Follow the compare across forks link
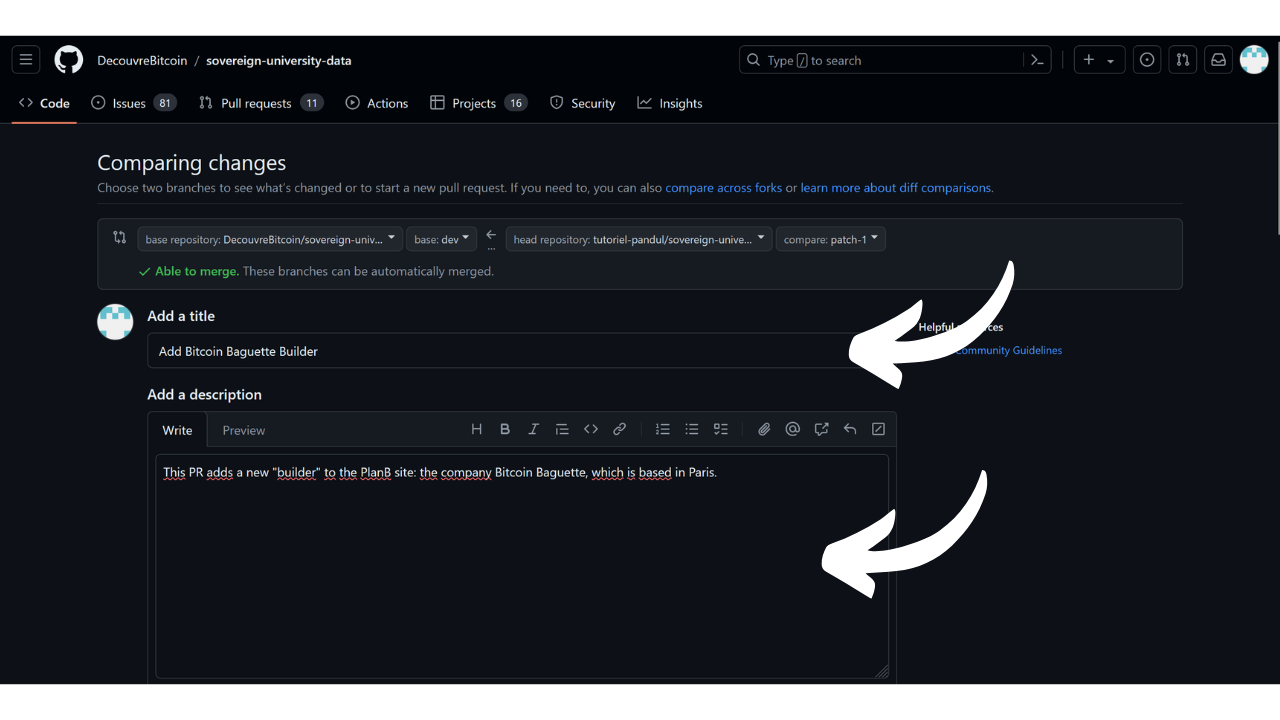This screenshot has height=720, width=1280. tap(723, 188)
